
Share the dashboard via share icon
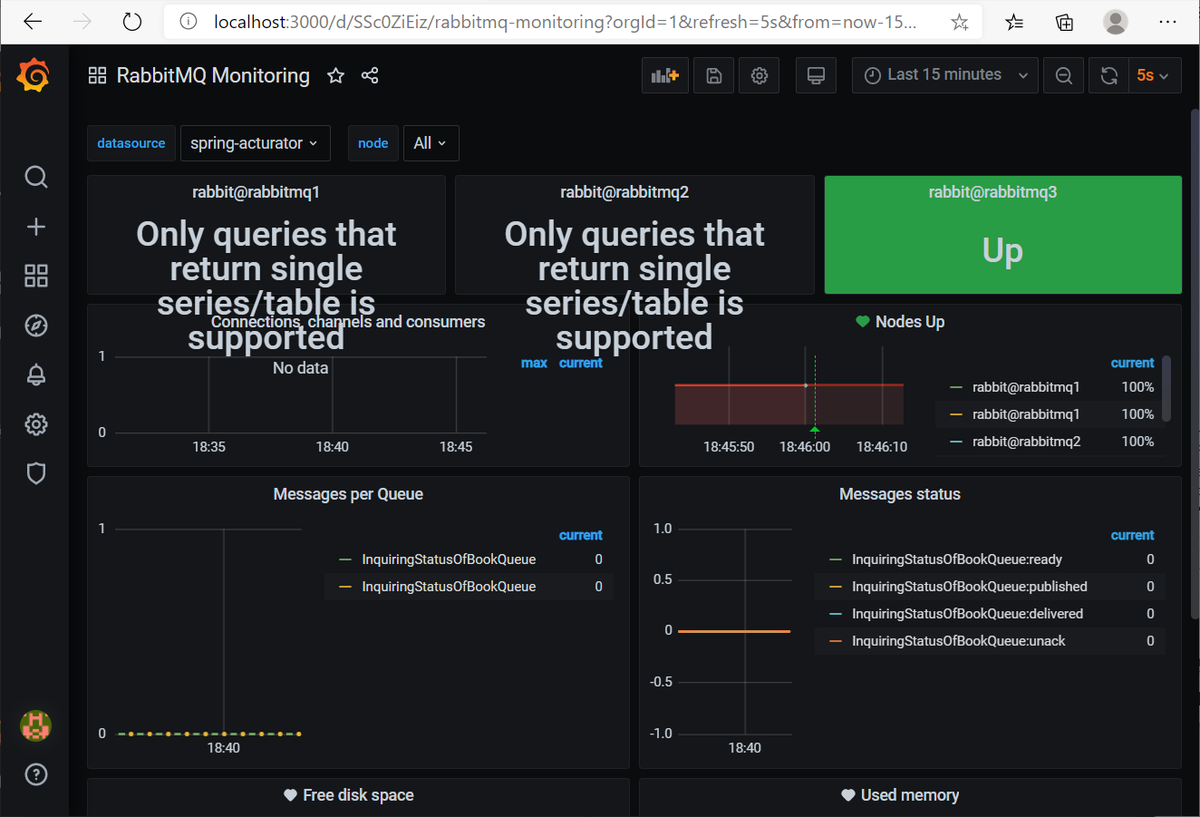pyautogui.click(x=370, y=75)
